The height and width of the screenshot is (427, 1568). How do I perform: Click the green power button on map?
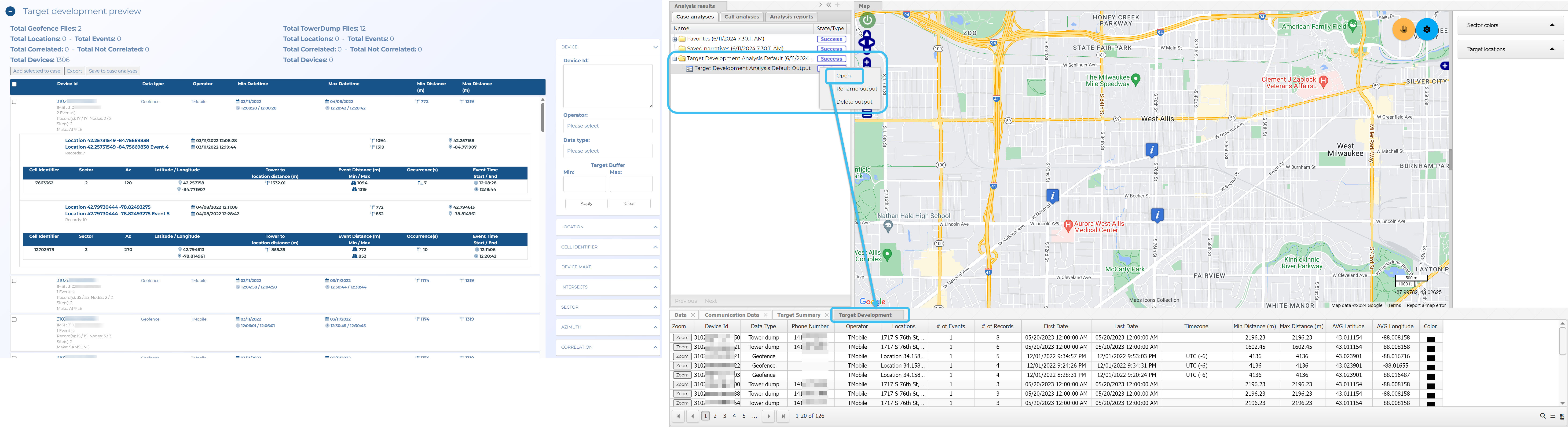[867, 20]
